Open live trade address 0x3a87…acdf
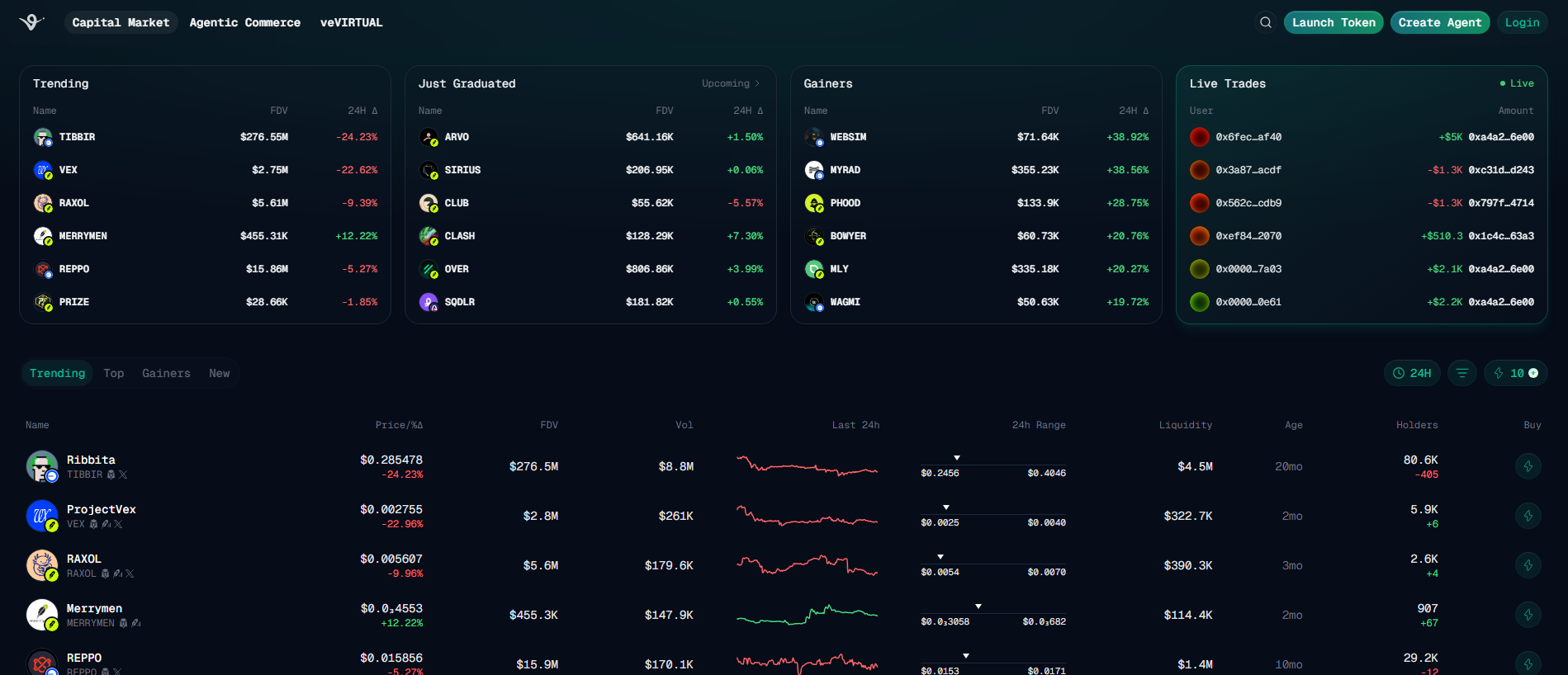This screenshot has height=675, width=1568. point(1248,170)
